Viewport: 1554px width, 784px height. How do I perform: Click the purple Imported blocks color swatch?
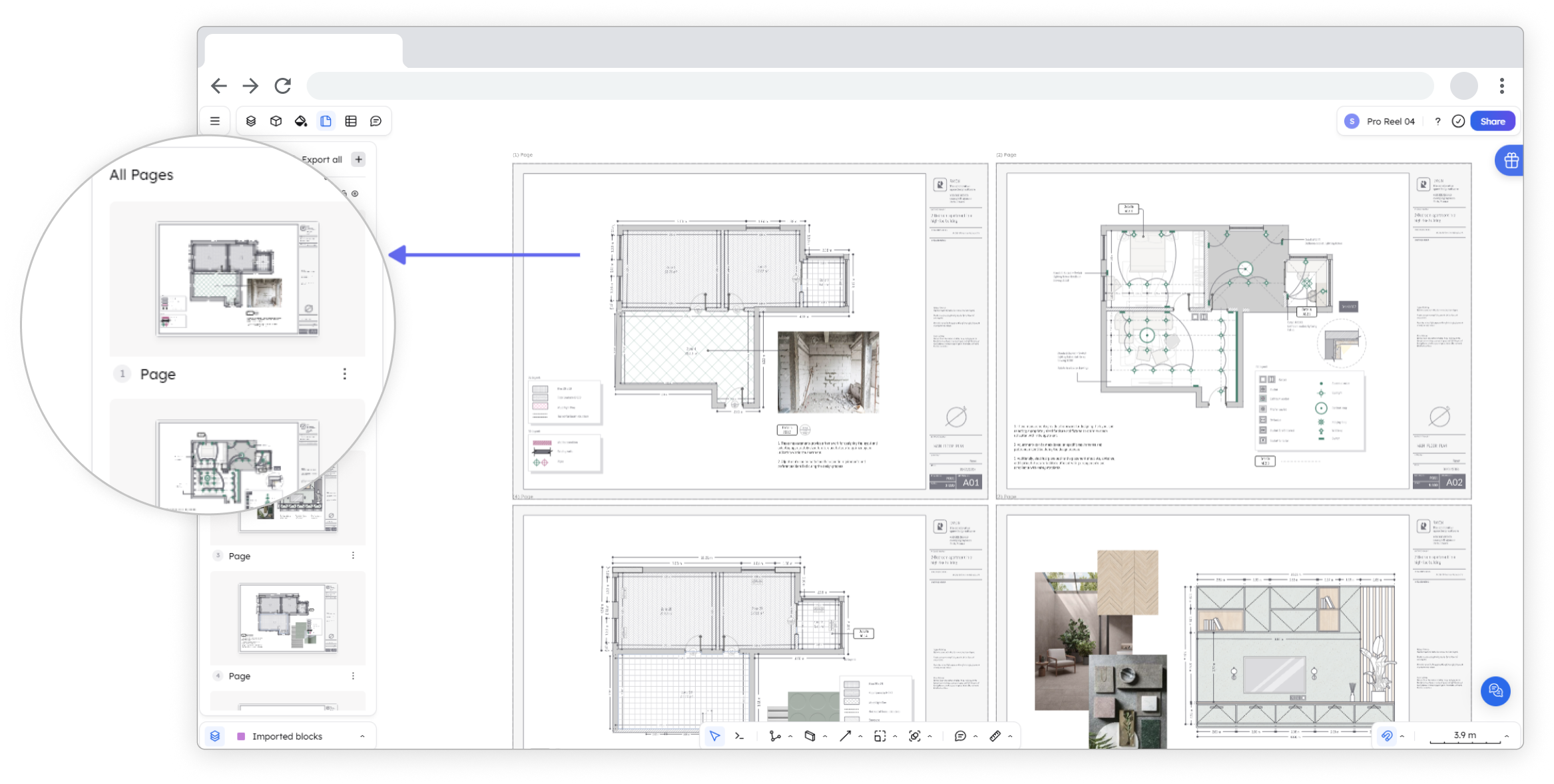(241, 736)
